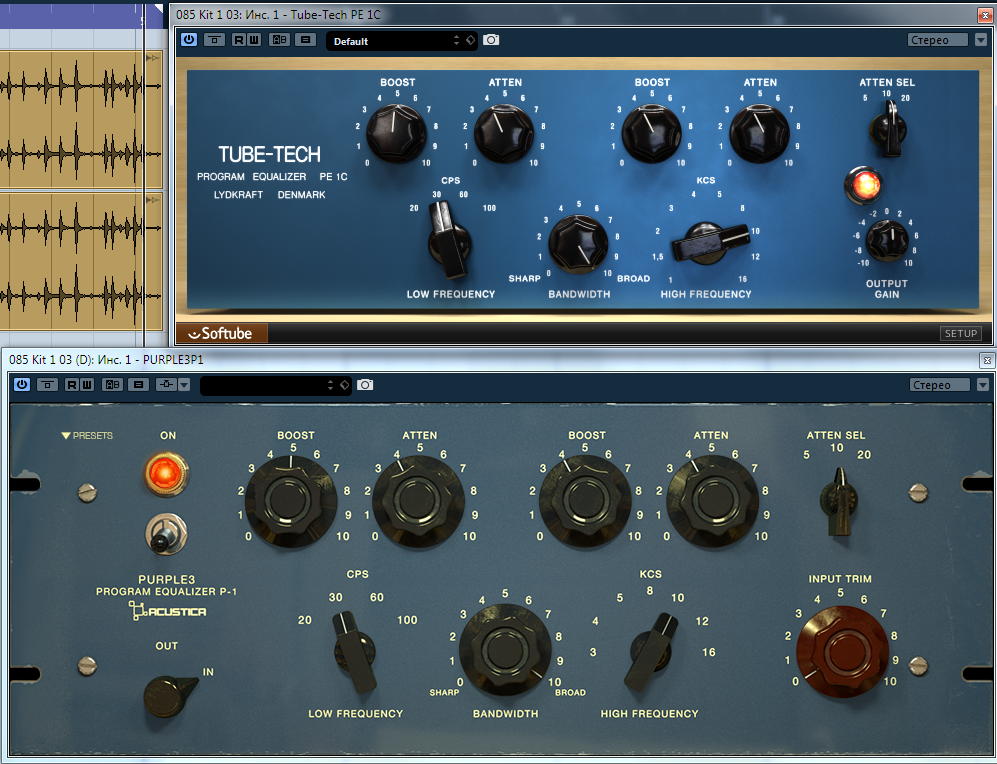Open preset functions menu icon in PURPLE3P1 header

[x=138, y=385]
